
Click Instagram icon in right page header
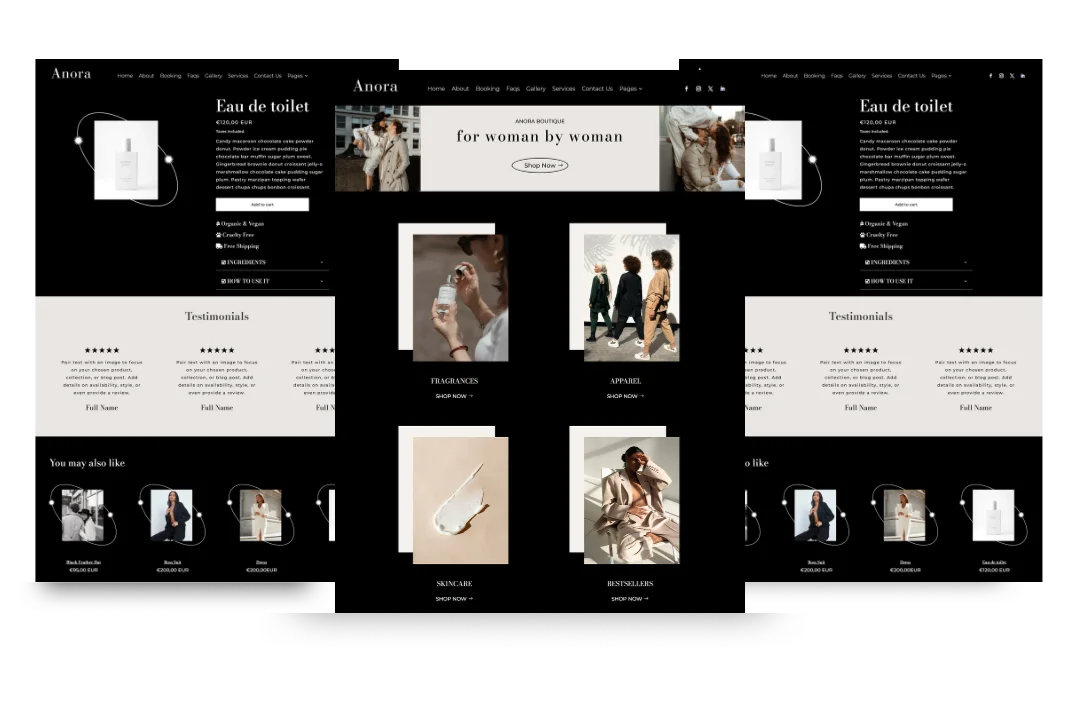tap(1001, 76)
